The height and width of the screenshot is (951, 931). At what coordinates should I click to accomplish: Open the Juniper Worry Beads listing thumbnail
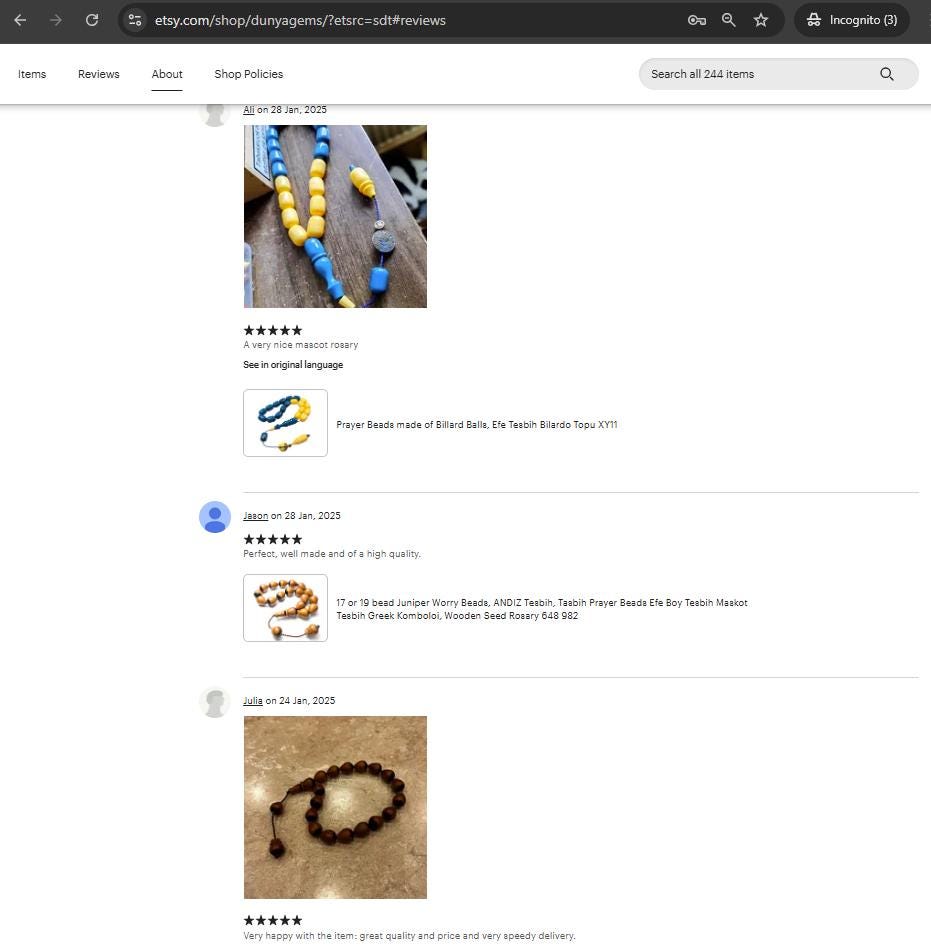286,608
